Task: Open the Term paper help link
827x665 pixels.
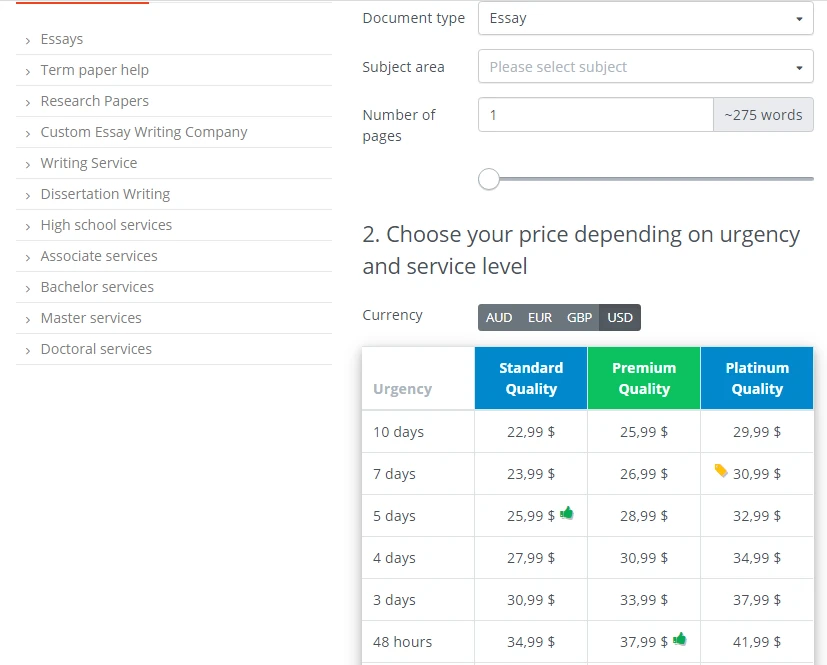Action: pyautogui.click(x=94, y=70)
